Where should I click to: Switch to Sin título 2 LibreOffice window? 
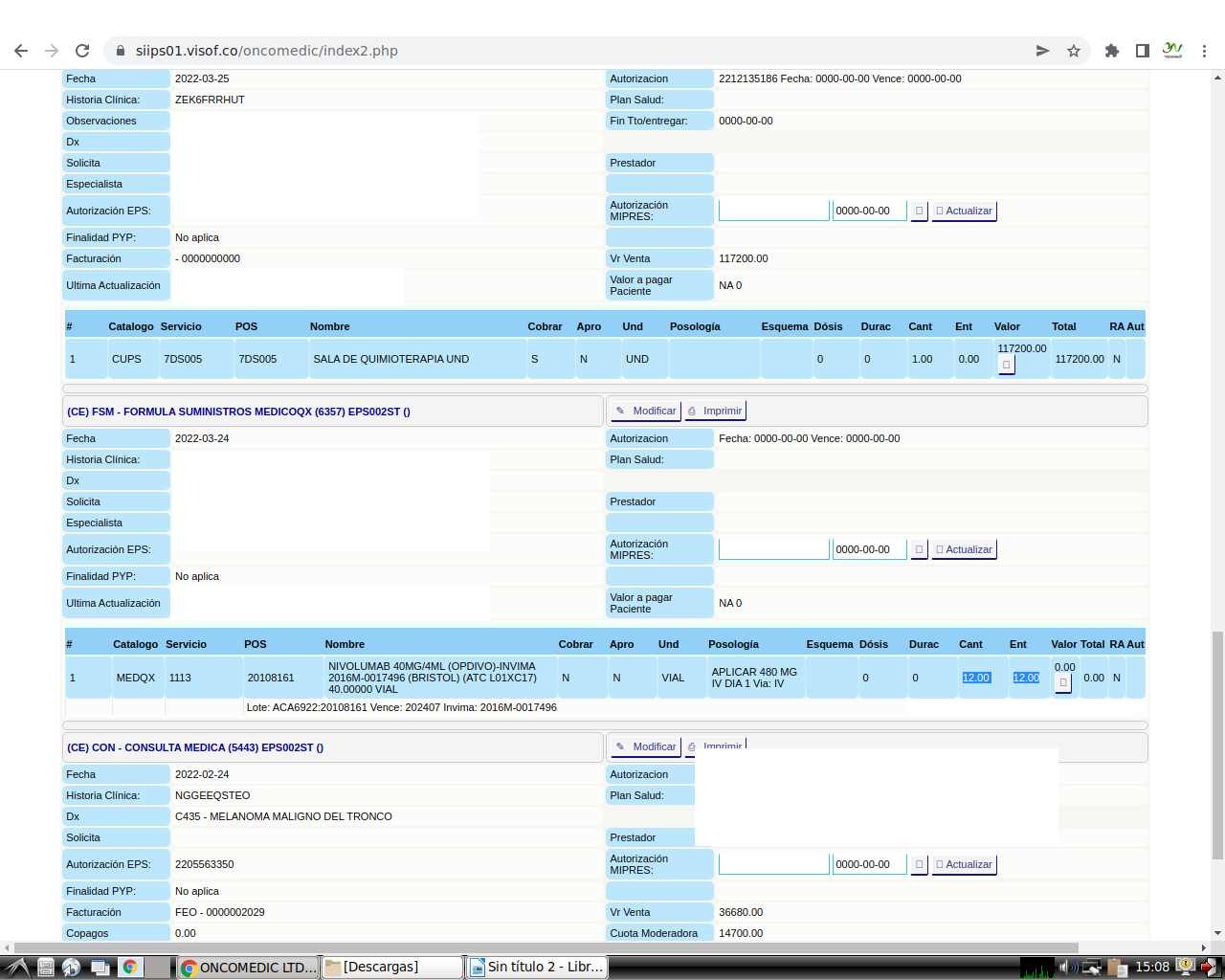[537, 967]
